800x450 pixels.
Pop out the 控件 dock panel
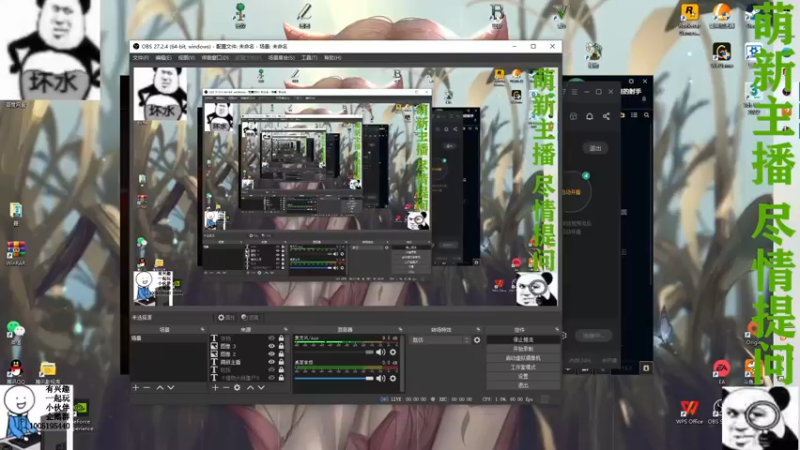coord(556,330)
